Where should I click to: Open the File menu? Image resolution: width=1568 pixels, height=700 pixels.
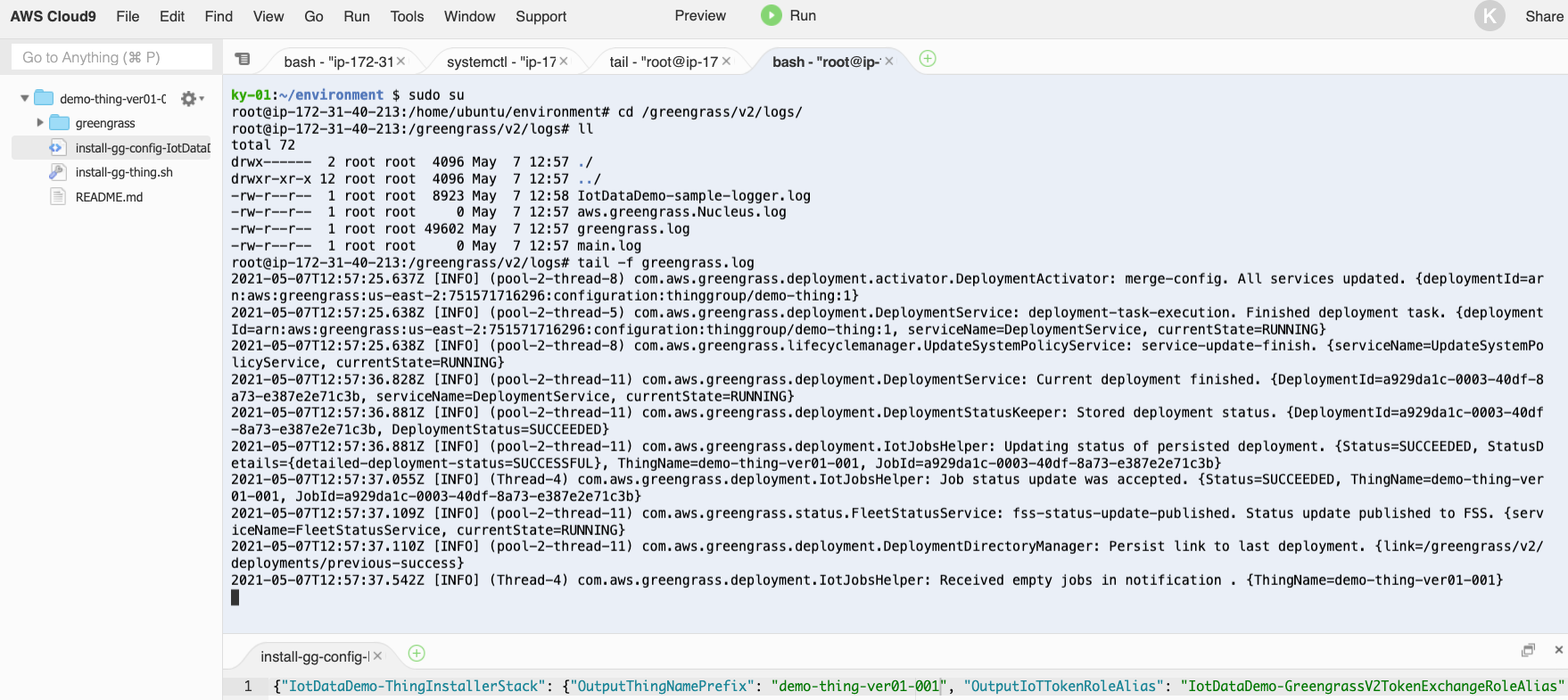128,16
